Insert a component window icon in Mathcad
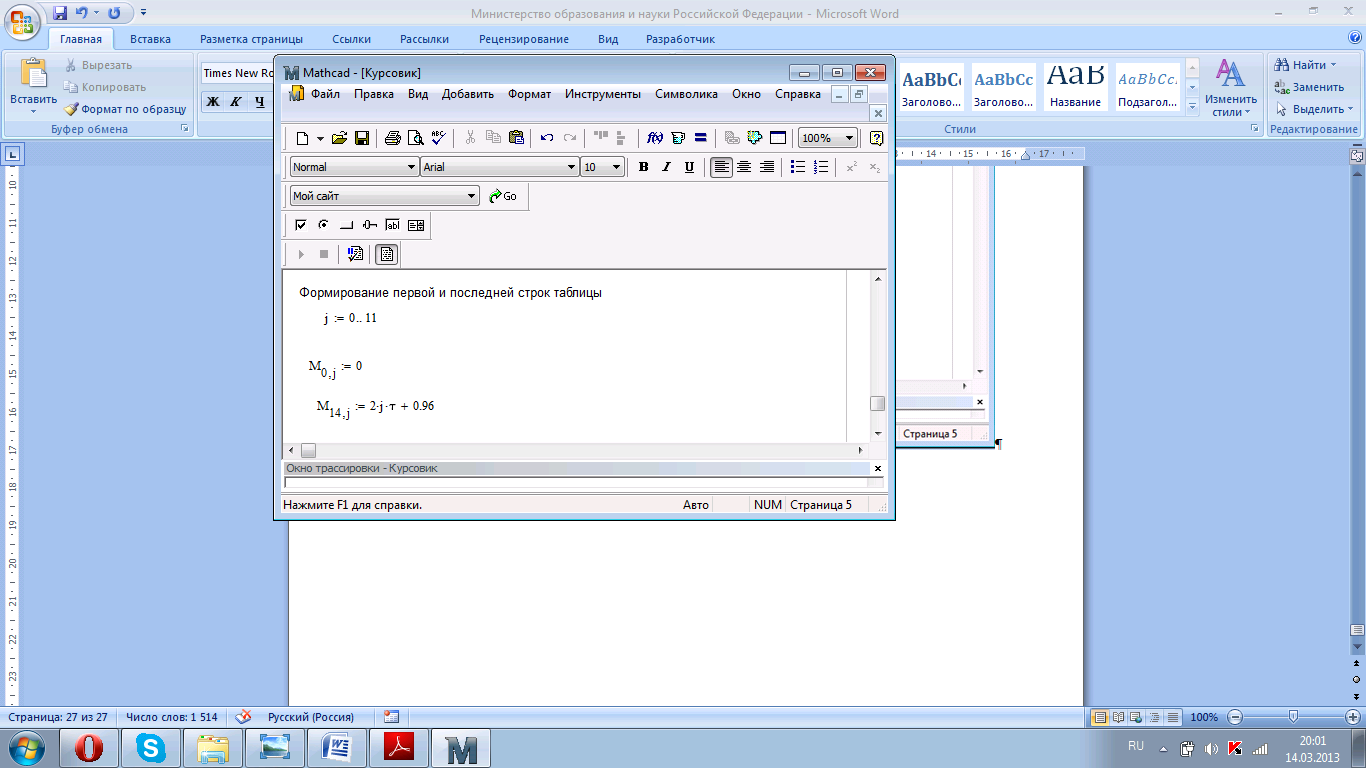 [x=778, y=138]
